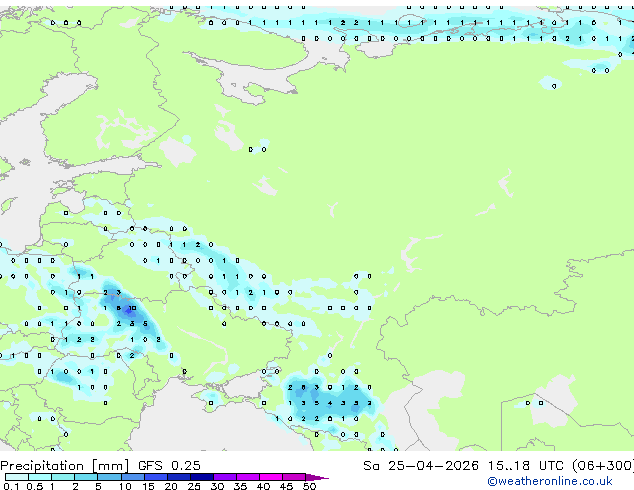Click the legend tick label "0.1"

(x=11, y=486)
